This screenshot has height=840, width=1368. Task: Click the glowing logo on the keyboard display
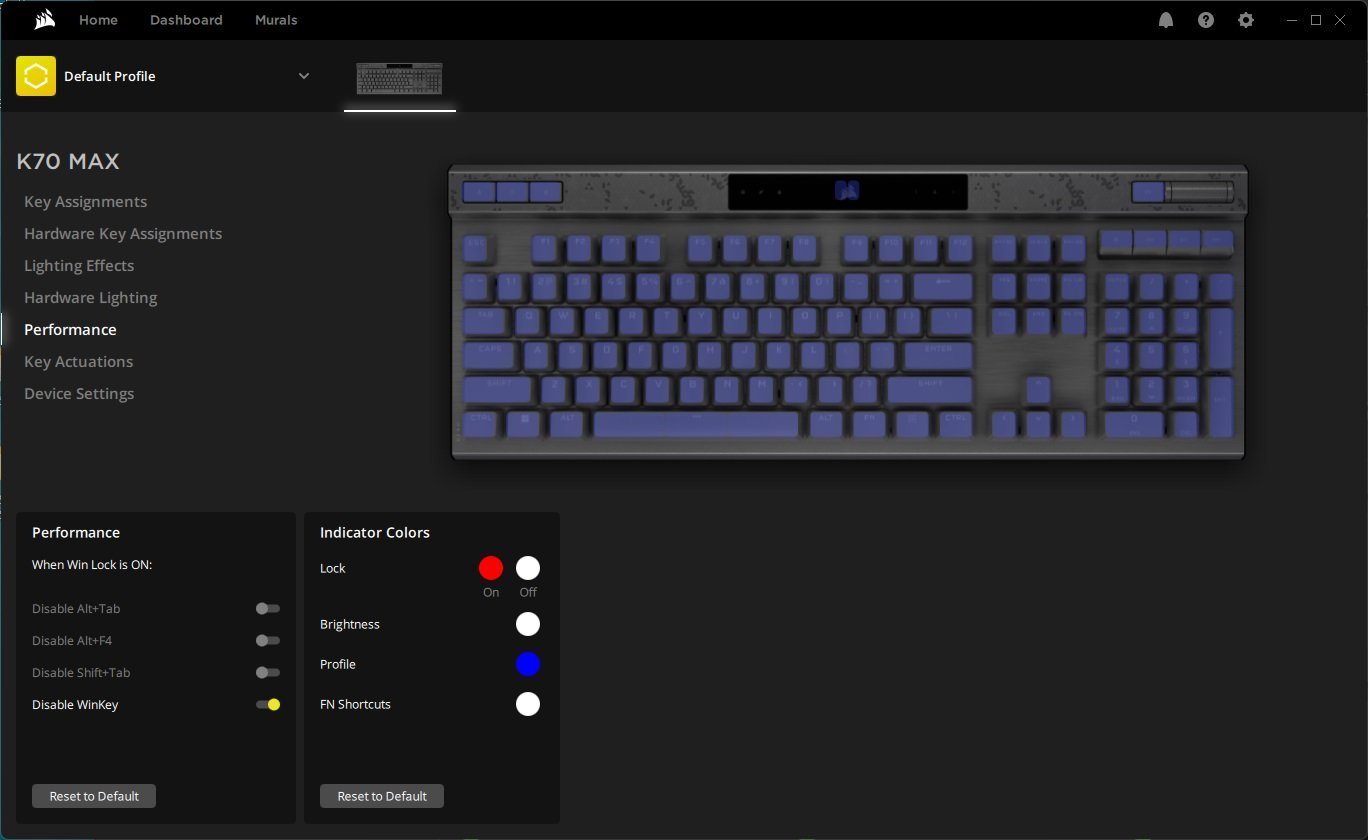click(847, 191)
